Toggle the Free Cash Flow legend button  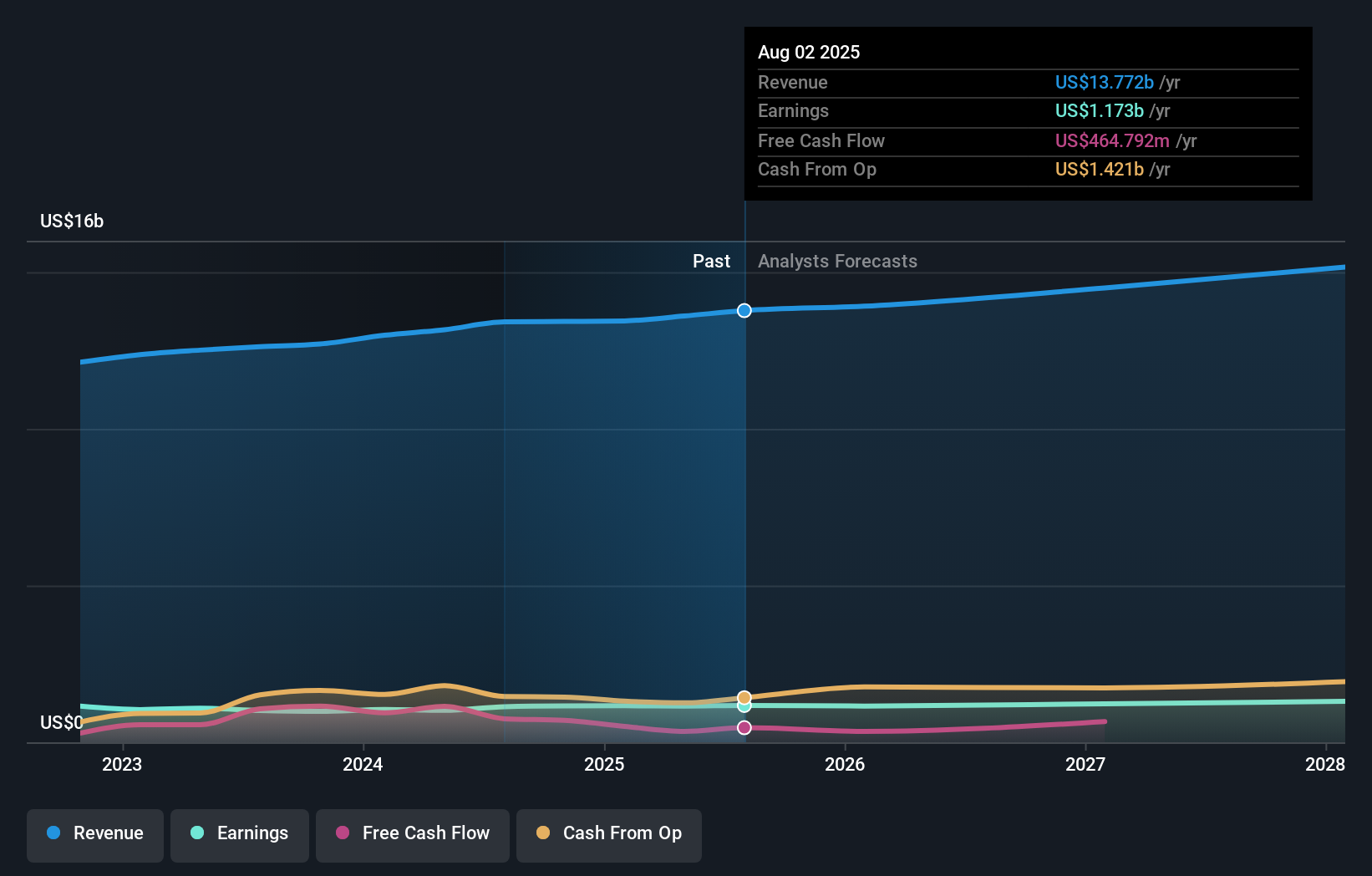click(413, 835)
